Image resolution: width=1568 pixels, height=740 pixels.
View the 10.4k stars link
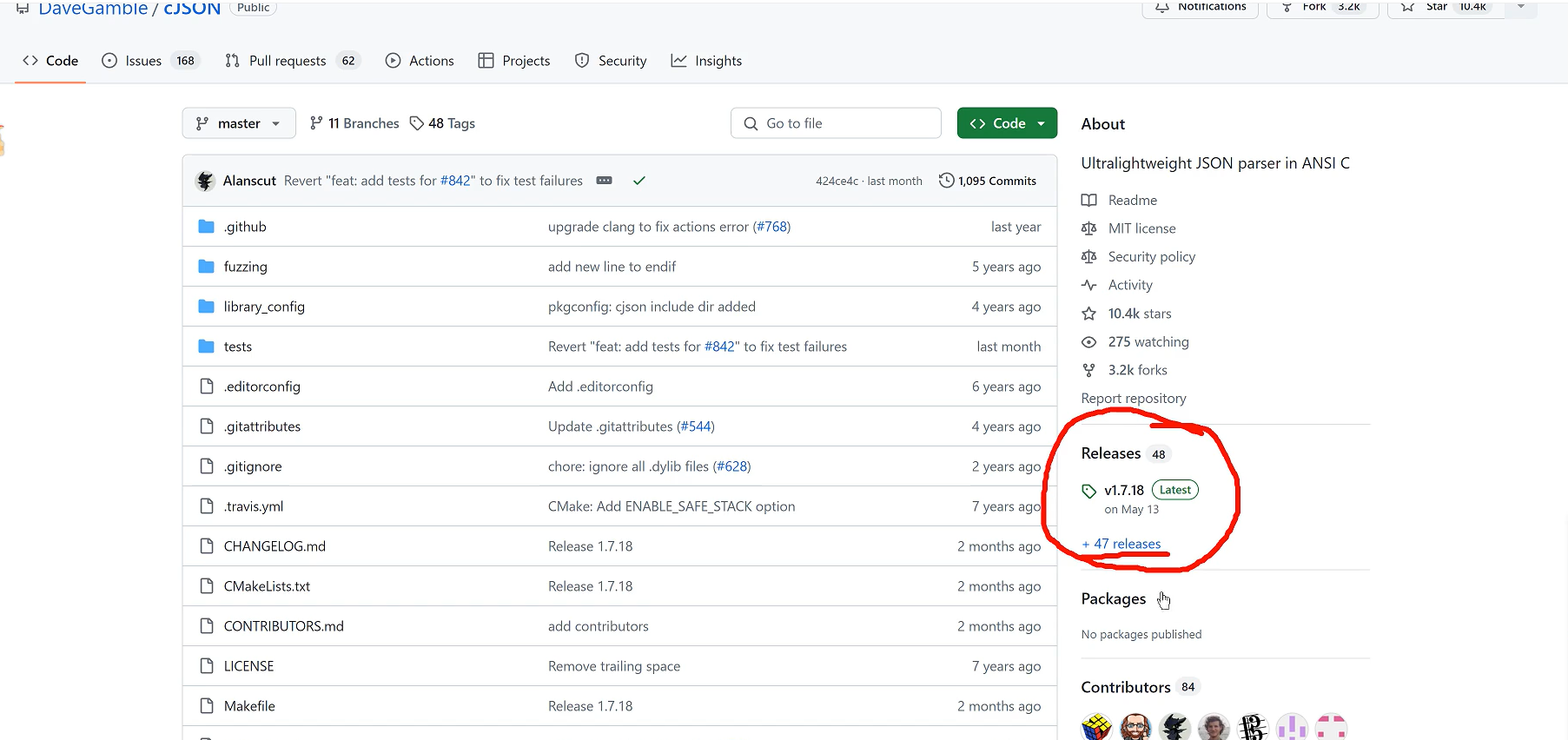coord(1127,314)
